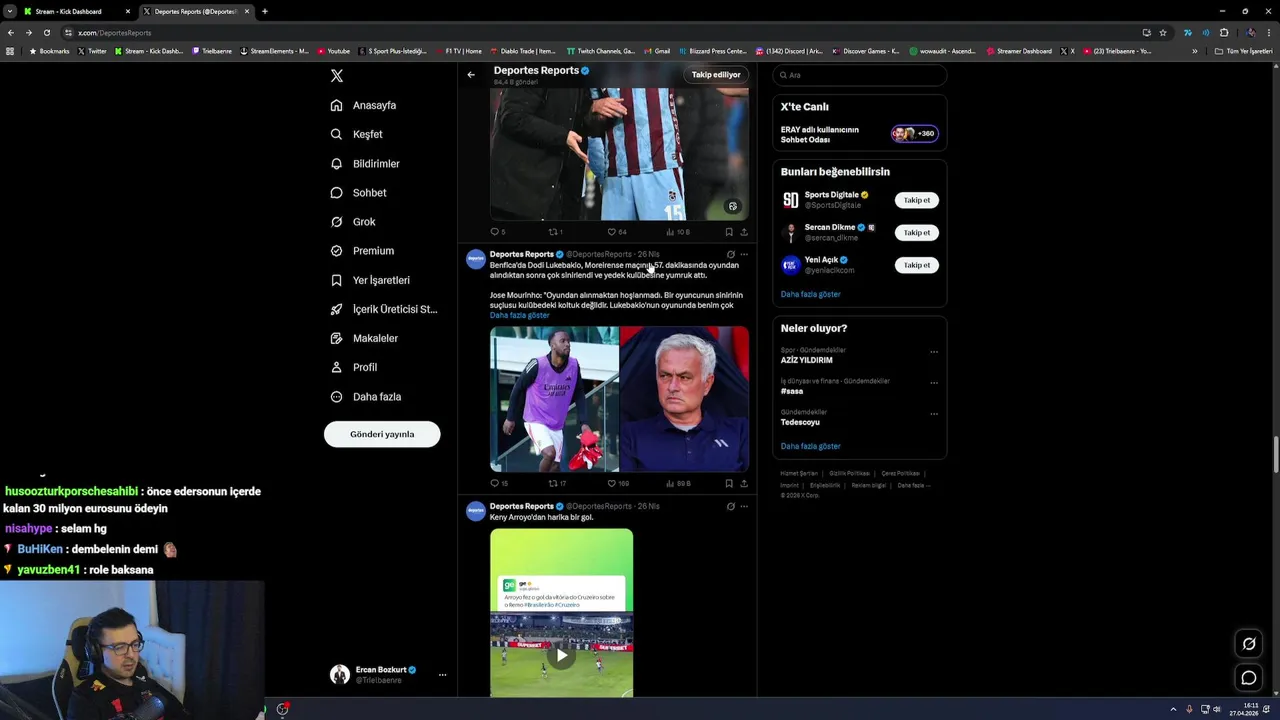Open tab search dropdown
The width and height of the screenshot is (1280, 720).
coord(9,11)
